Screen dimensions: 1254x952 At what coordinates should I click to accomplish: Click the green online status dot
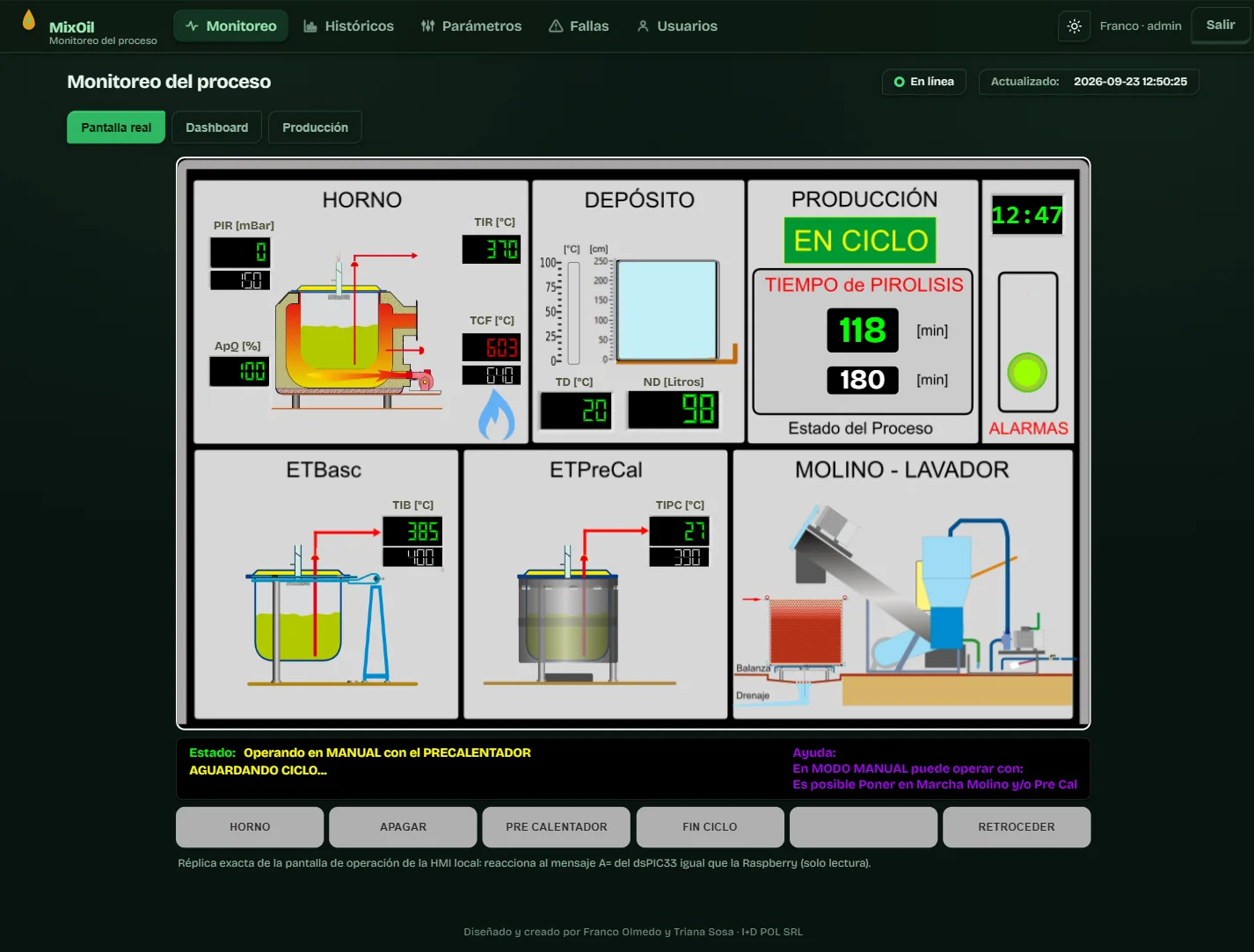point(899,82)
